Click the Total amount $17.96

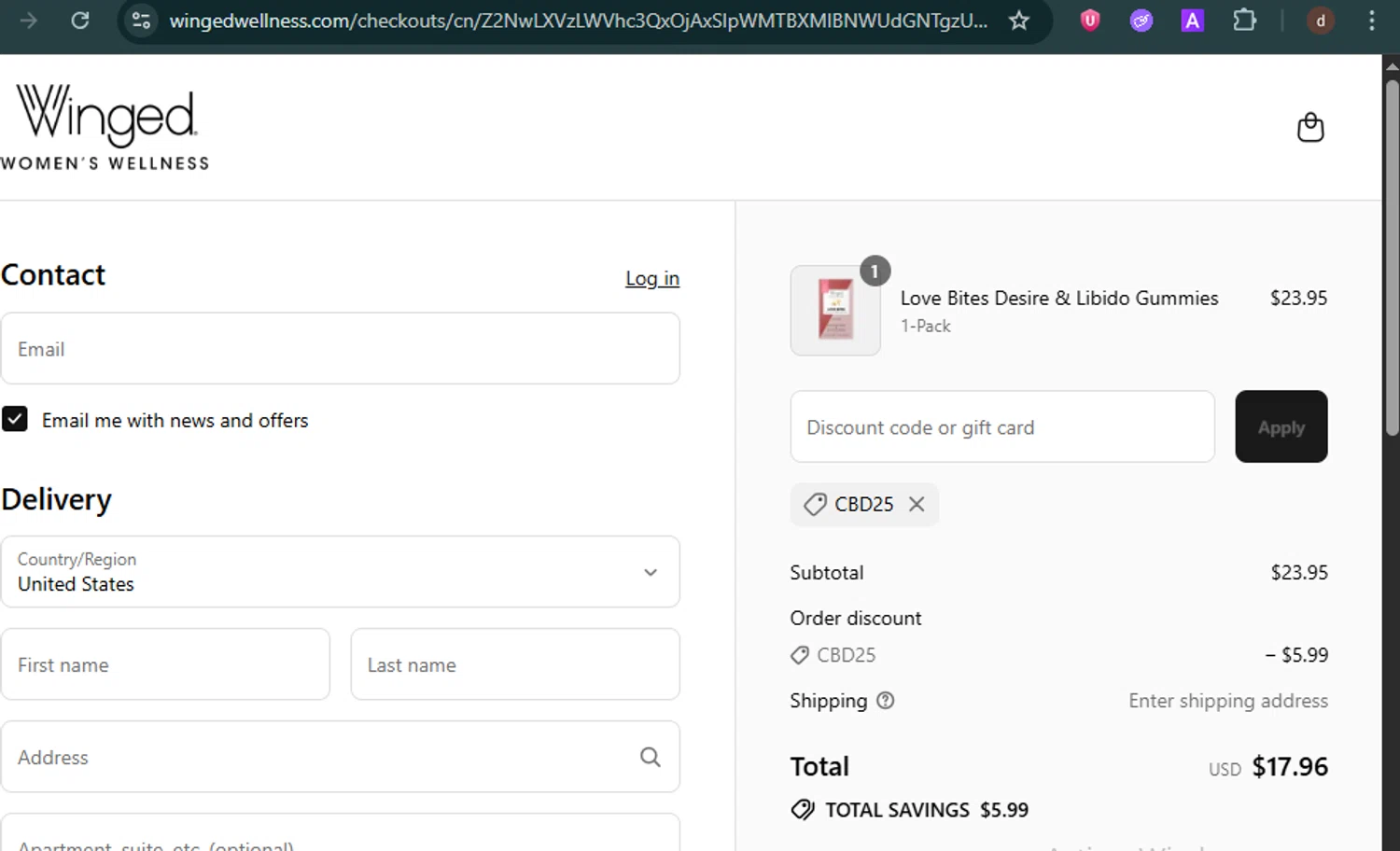[1290, 766]
